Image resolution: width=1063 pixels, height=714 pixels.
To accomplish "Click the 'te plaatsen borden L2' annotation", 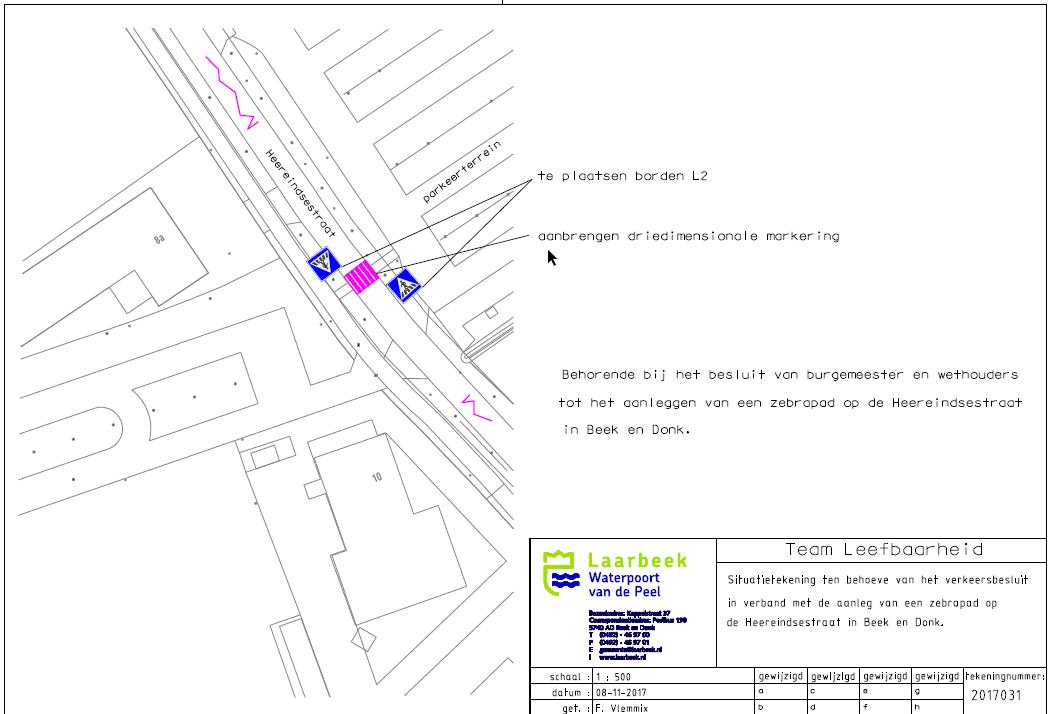I will click(x=622, y=176).
